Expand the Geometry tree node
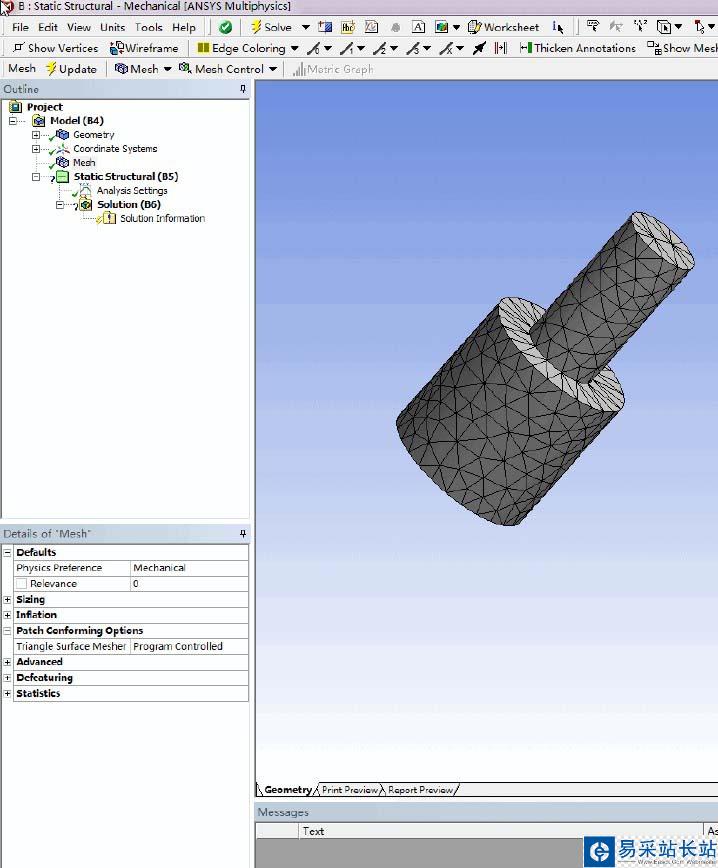 click(x=36, y=135)
